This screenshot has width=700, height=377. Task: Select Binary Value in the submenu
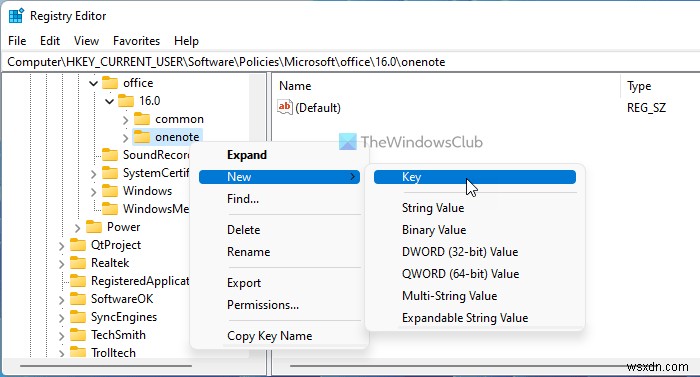click(x=475, y=230)
